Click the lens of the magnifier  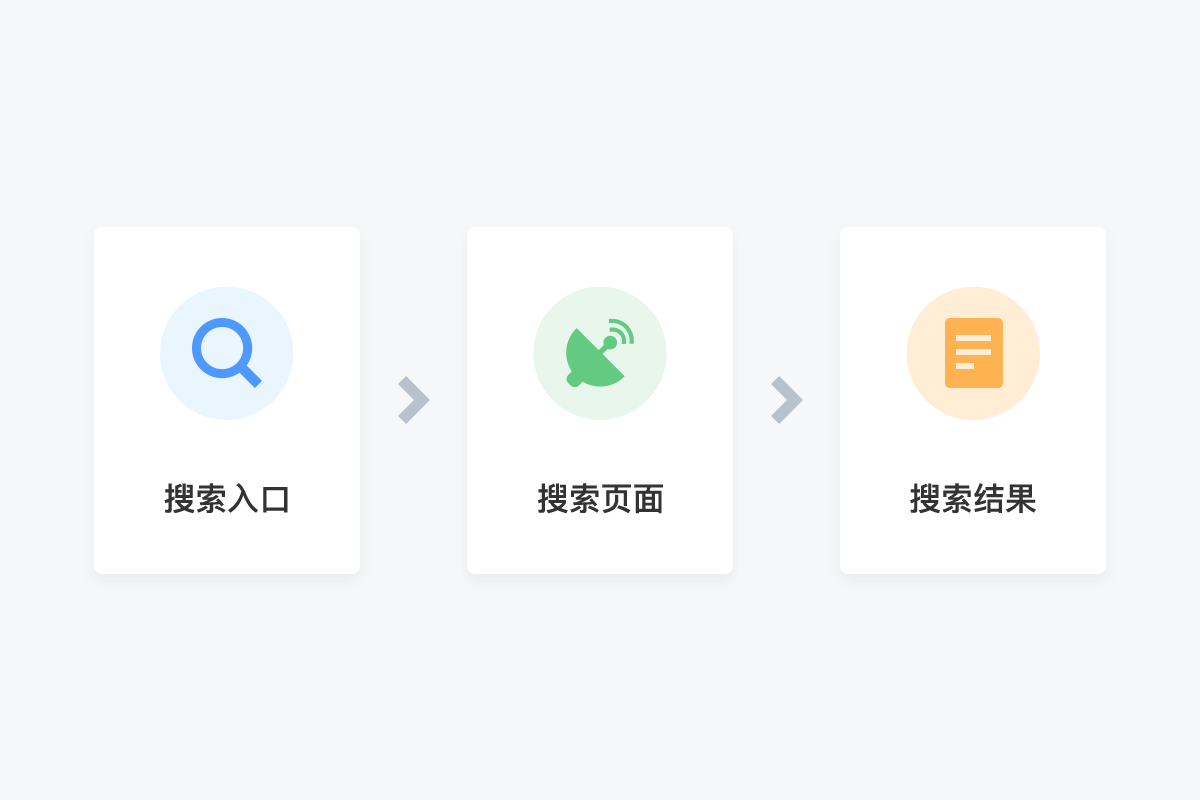click(x=221, y=347)
